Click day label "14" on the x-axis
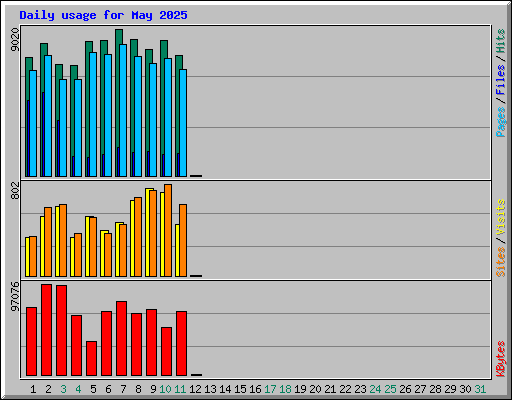Screen dimensions: 512x400 225,389
